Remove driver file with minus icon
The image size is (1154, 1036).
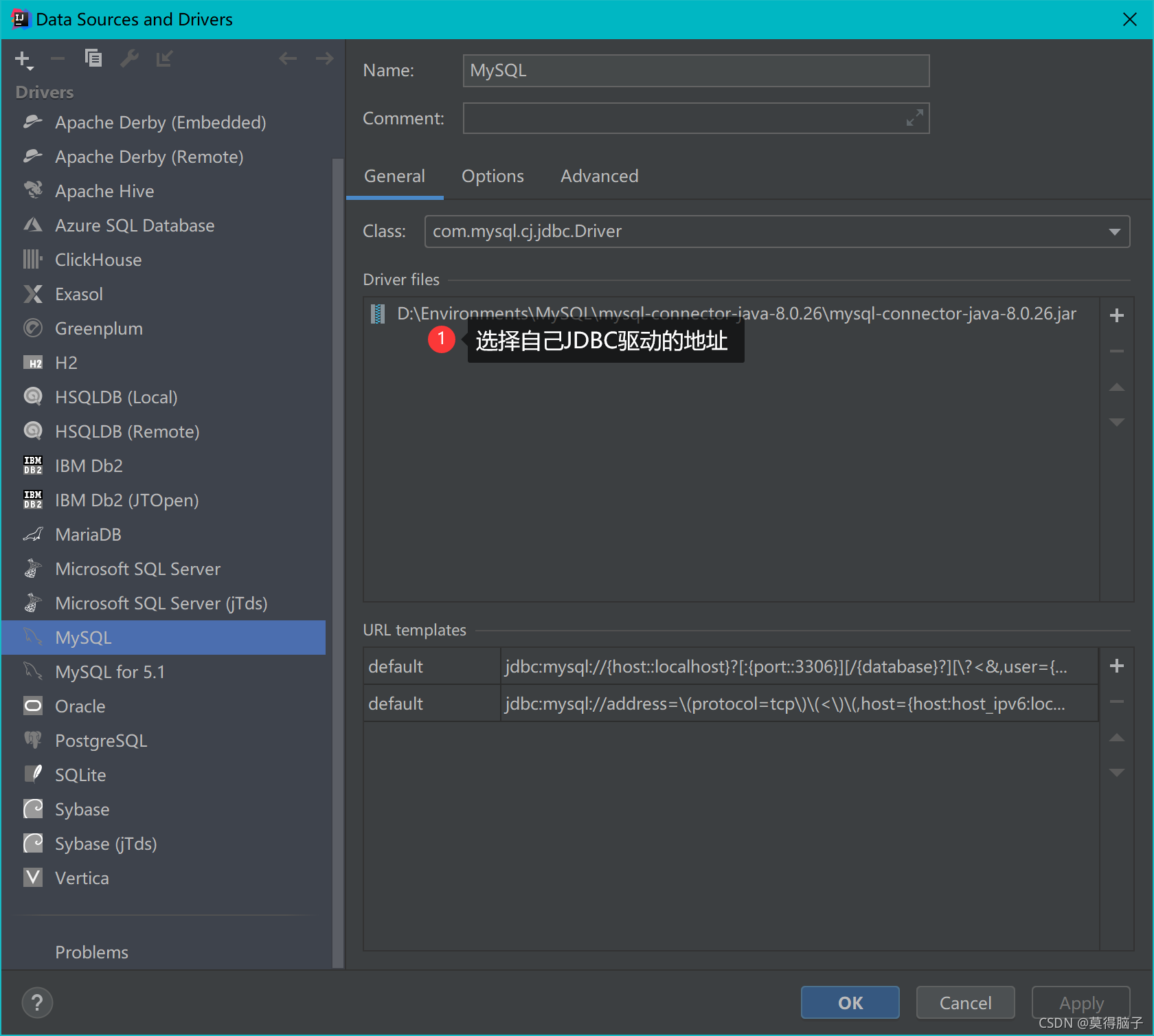[x=1117, y=351]
